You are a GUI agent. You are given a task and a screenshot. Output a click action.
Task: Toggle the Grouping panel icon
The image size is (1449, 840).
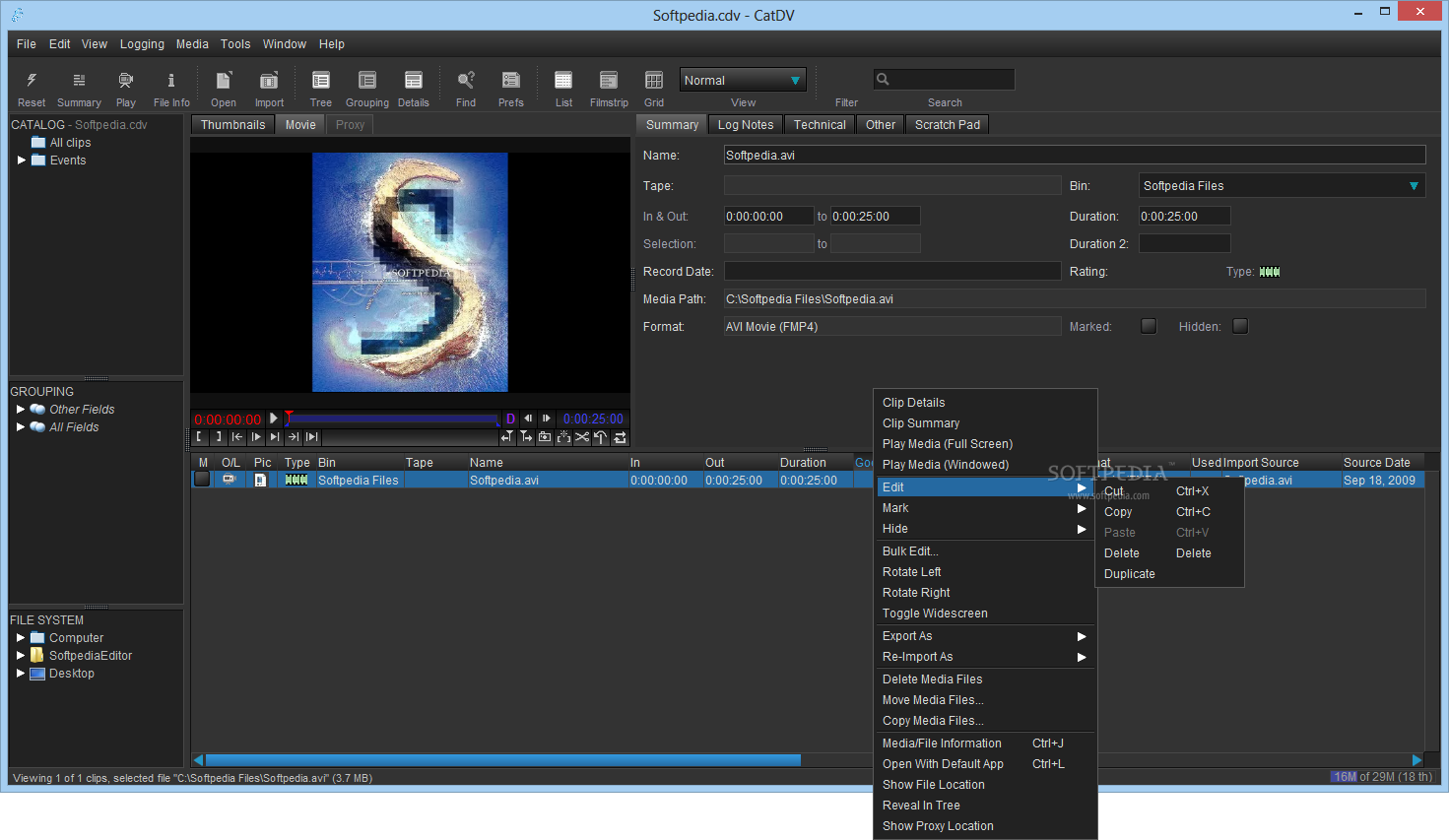click(x=367, y=80)
